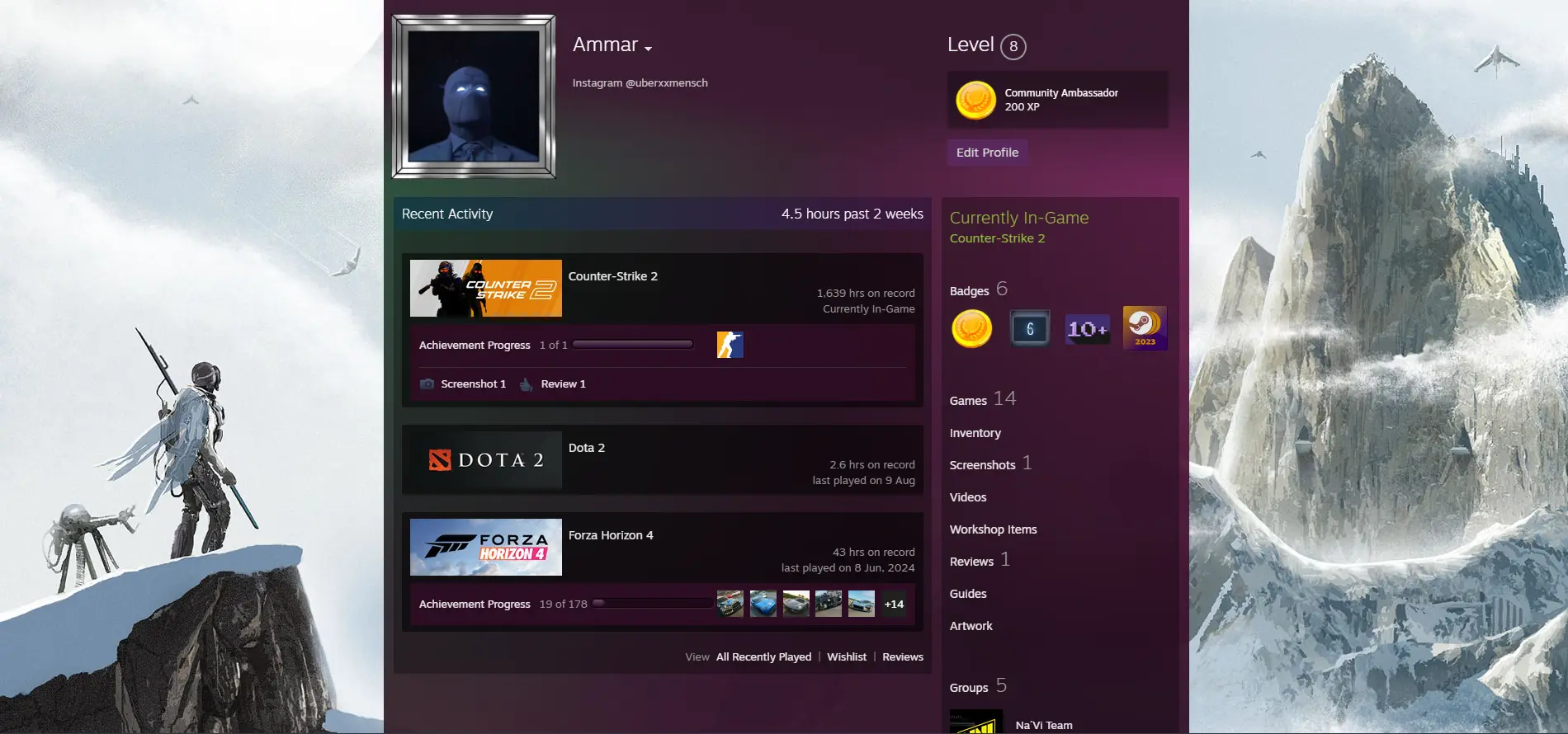View the Counter-Strike 2 achievement icon
This screenshot has height=734, width=1568.
click(730, 345)
